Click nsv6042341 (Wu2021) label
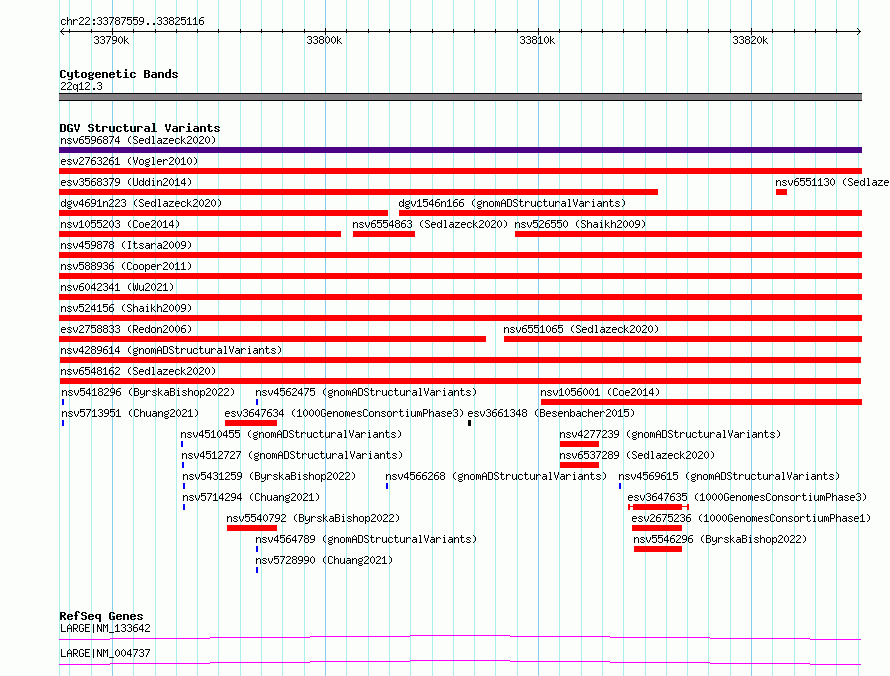This screenshot has width=890, height=676. (117, 287)
